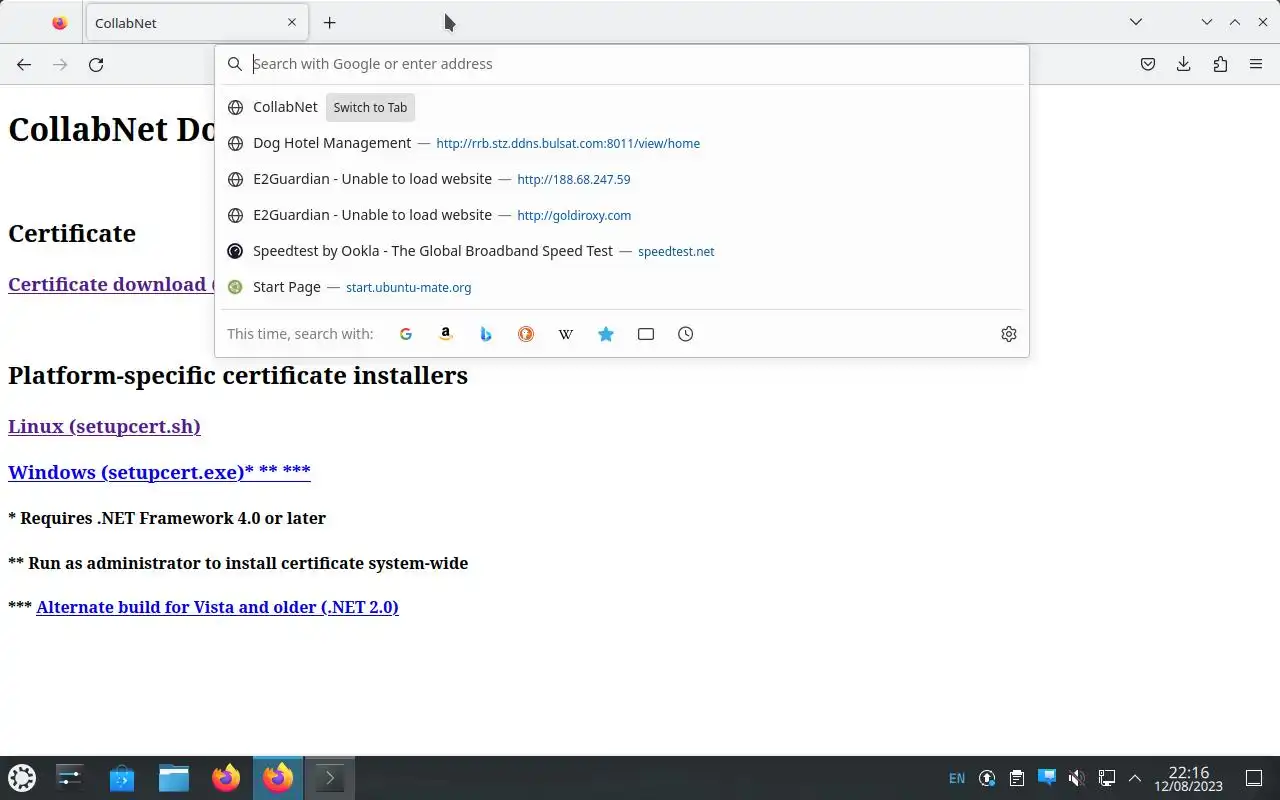Open the Extensions menu
The height and width of the screenshot is (800, 1280).
pos(1220,64)
